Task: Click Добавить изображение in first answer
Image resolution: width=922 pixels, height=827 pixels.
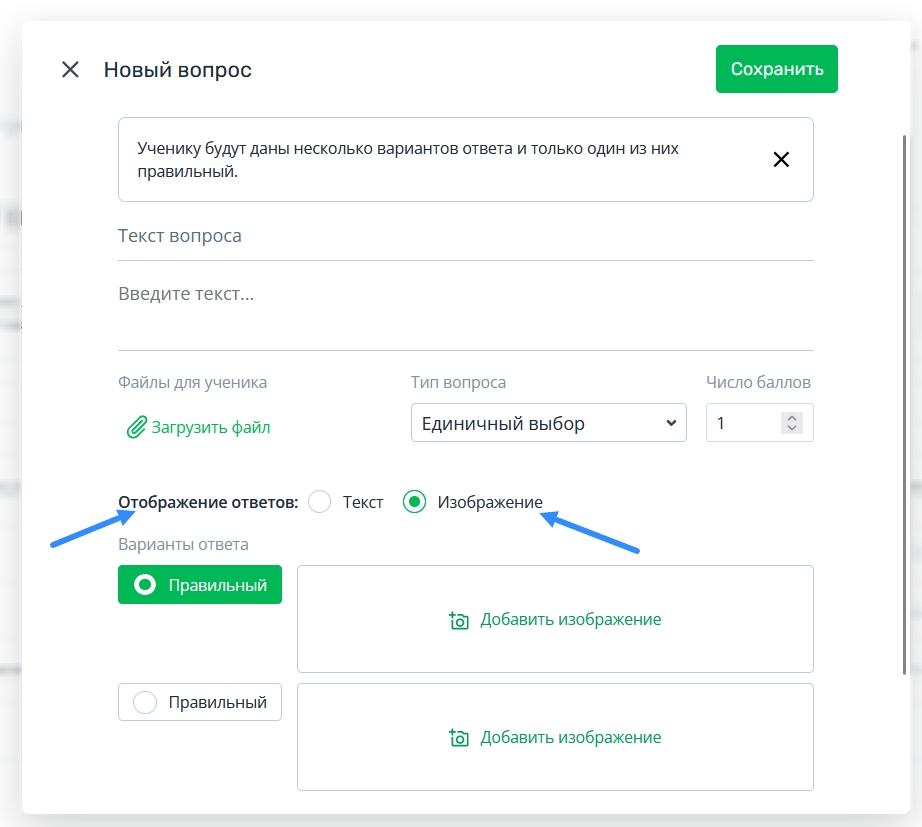Action: click(x=570, y=619)
